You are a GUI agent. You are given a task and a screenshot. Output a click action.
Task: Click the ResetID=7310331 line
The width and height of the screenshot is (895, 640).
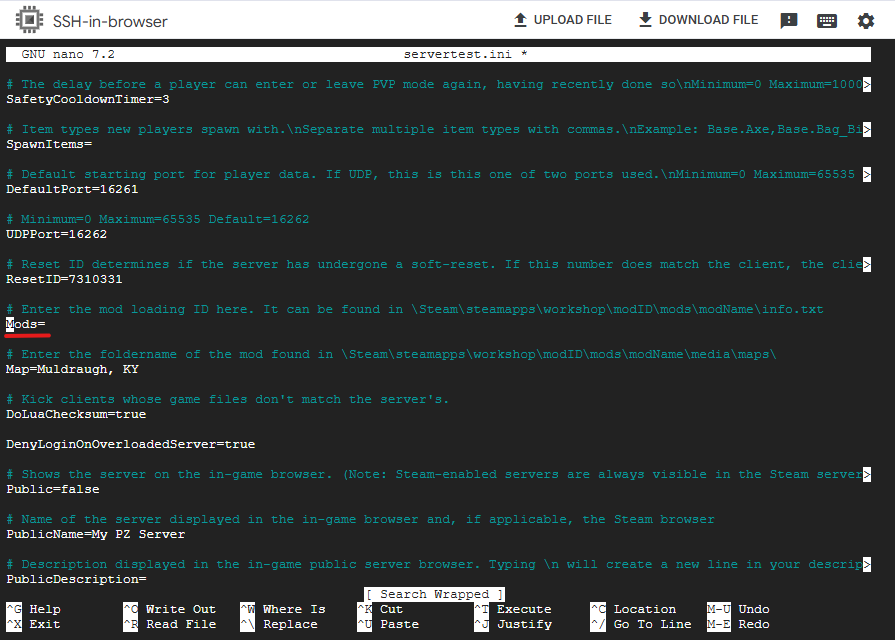coord(64,279)
